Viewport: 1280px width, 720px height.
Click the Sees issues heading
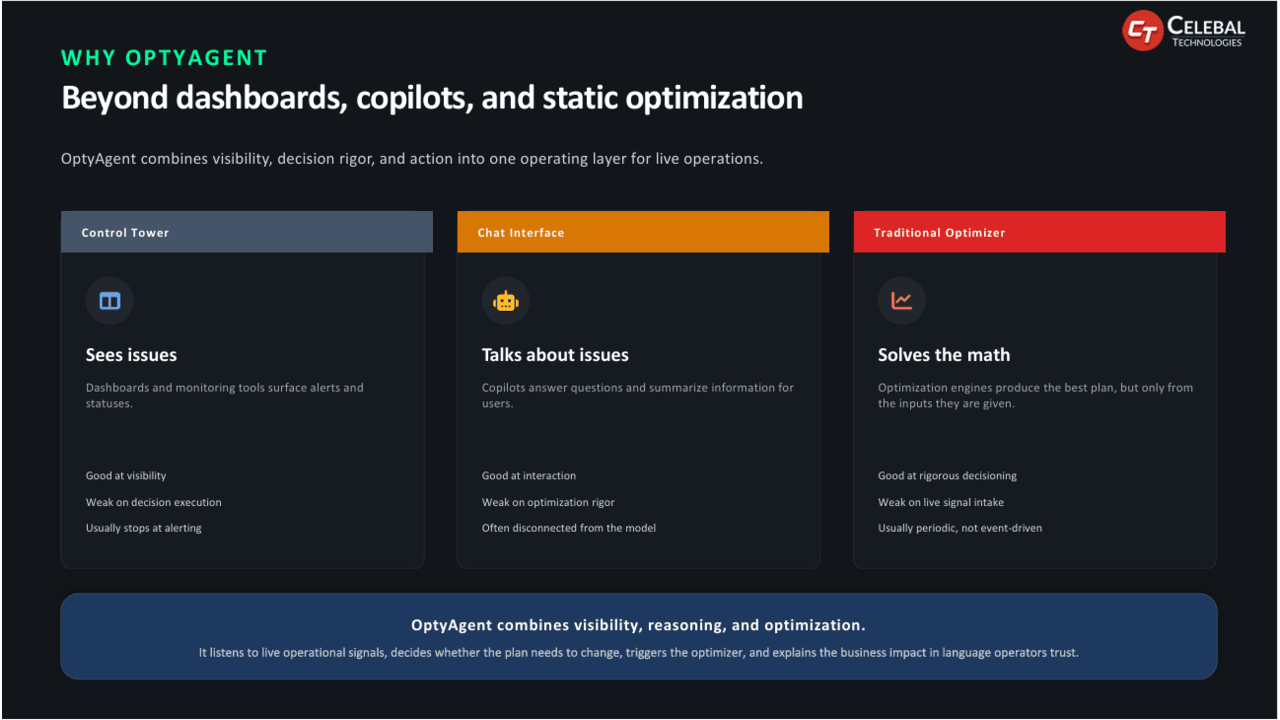[x=131, y=355]
